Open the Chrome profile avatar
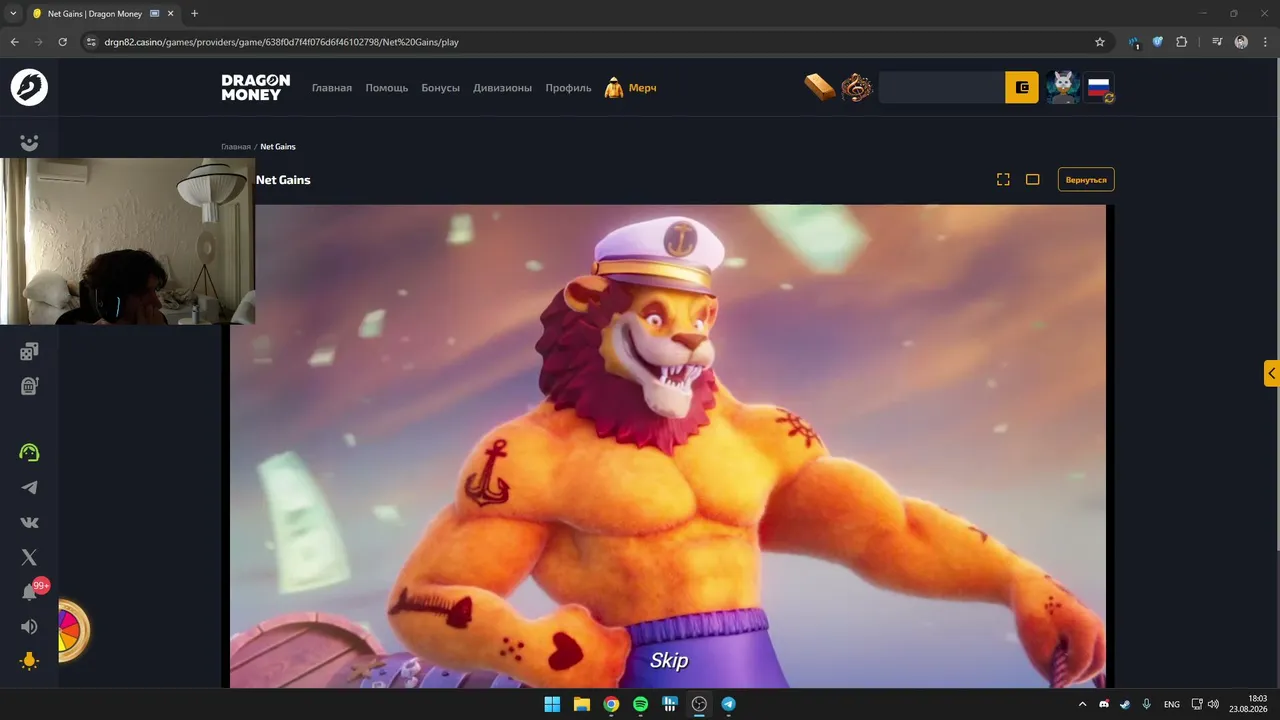The height and width of the screenshot is (720, 1280). (1241, 42)
